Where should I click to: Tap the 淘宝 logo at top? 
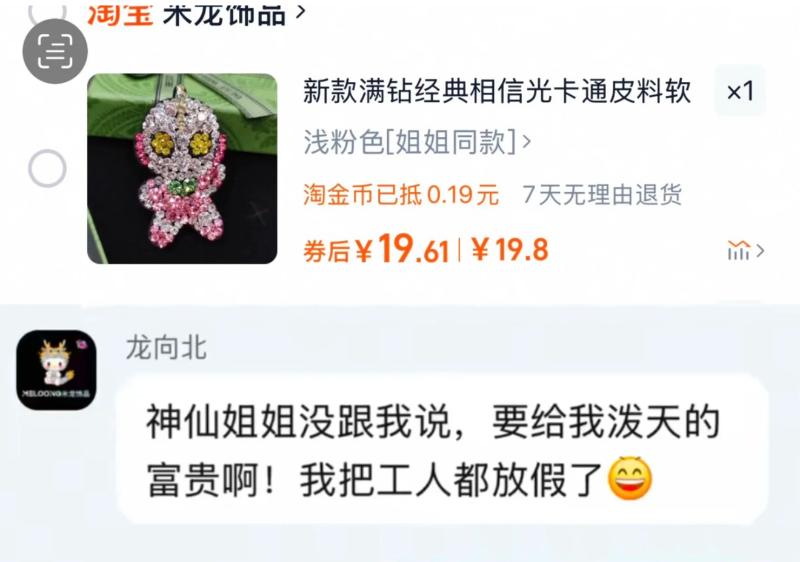click(120, 13)
